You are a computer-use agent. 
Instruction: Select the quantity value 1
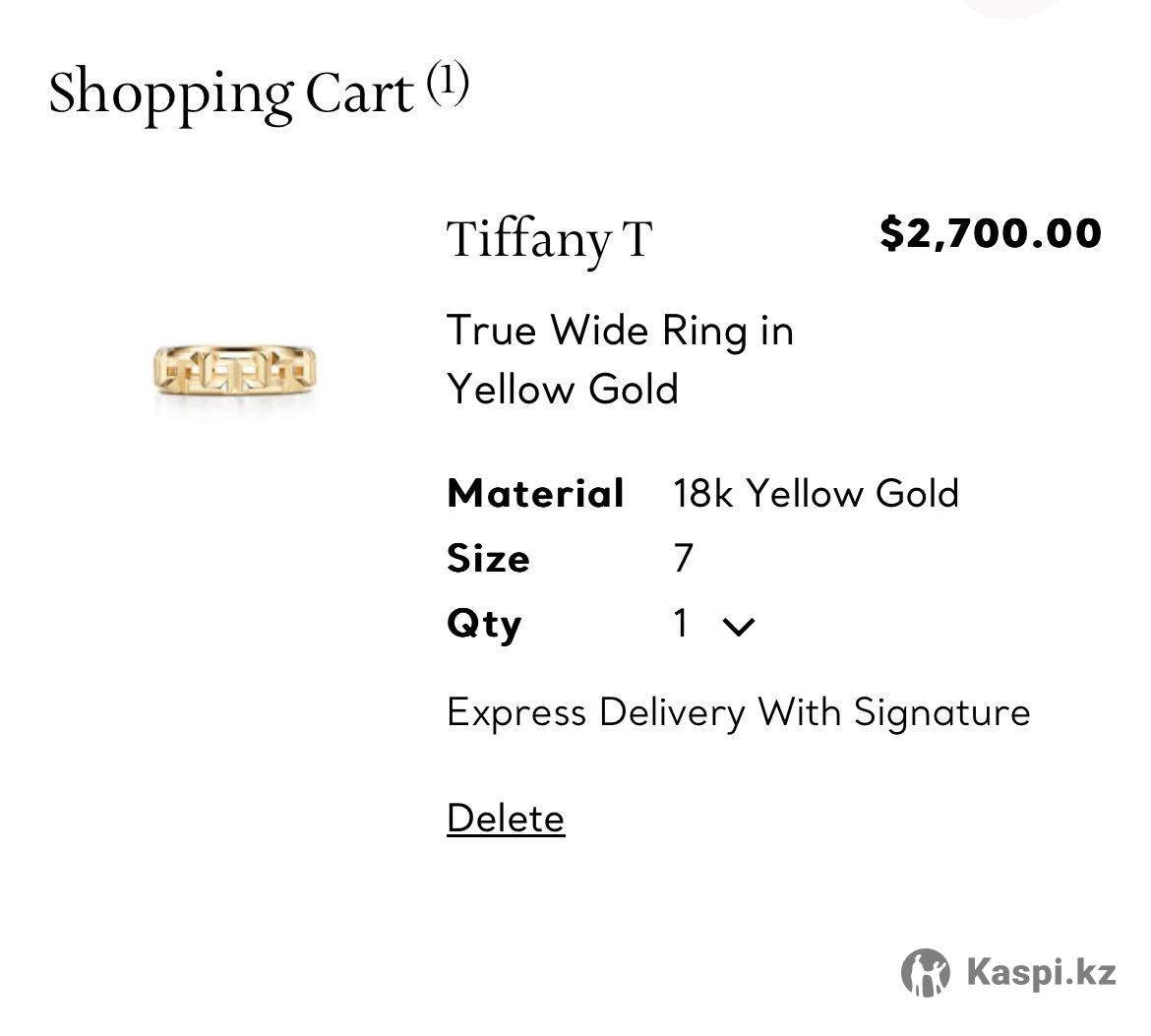(x=681, y=623)
